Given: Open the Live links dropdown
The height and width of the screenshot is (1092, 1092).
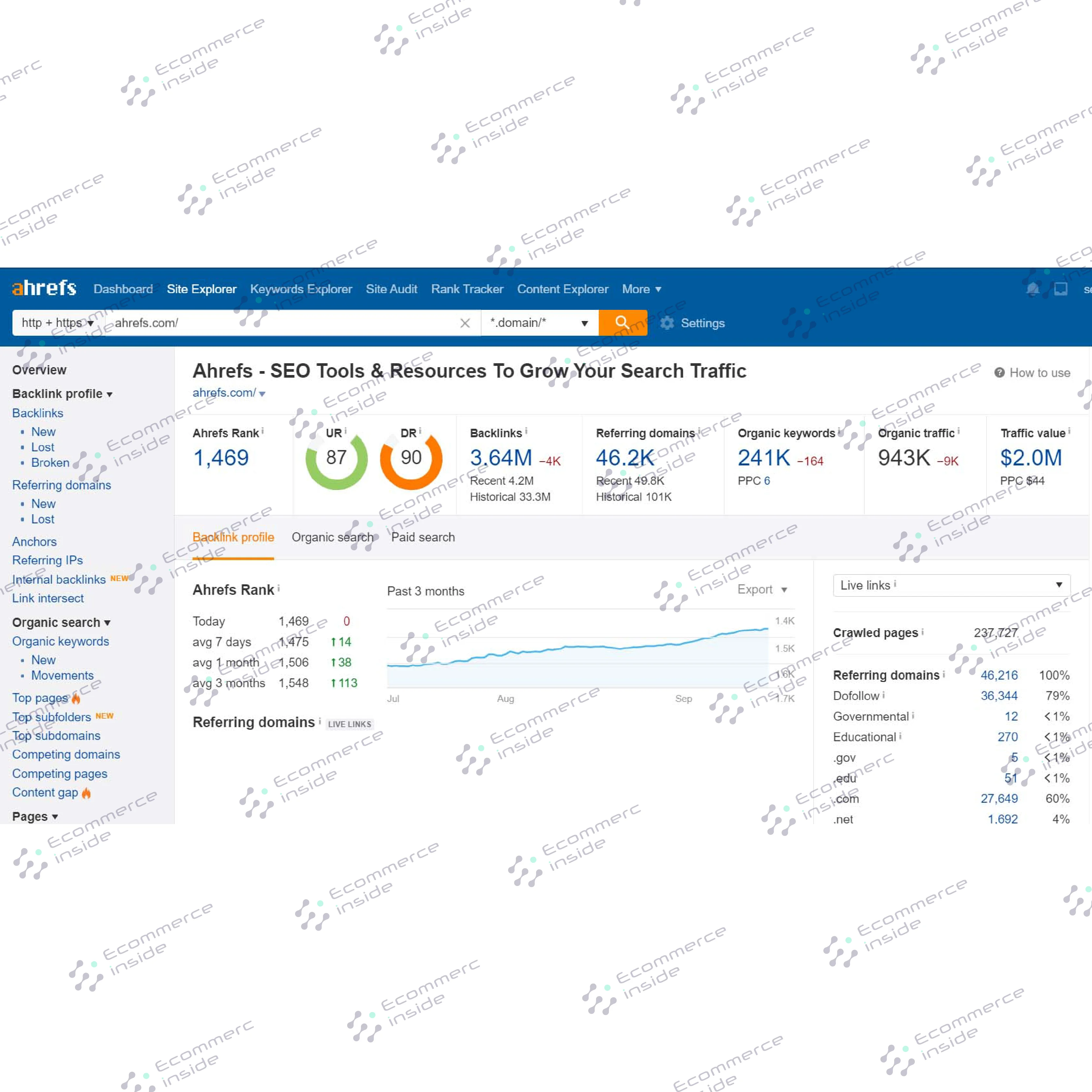Looking at the screenshot, I should [951, 585].
